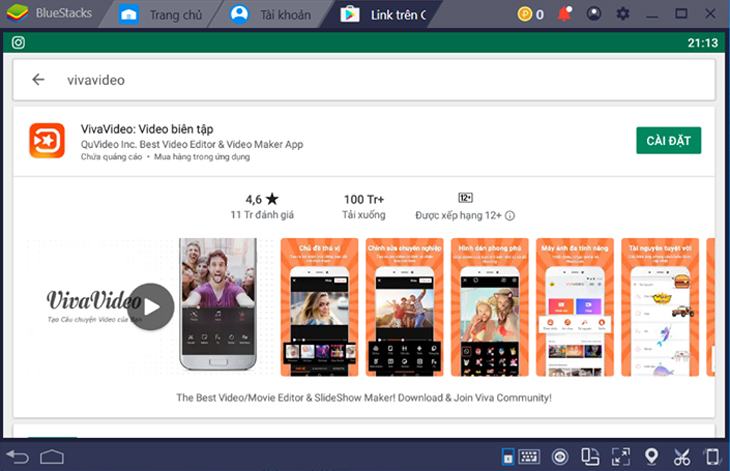Open the multi-instance/rotate screen icon

(x=590, y=457)
